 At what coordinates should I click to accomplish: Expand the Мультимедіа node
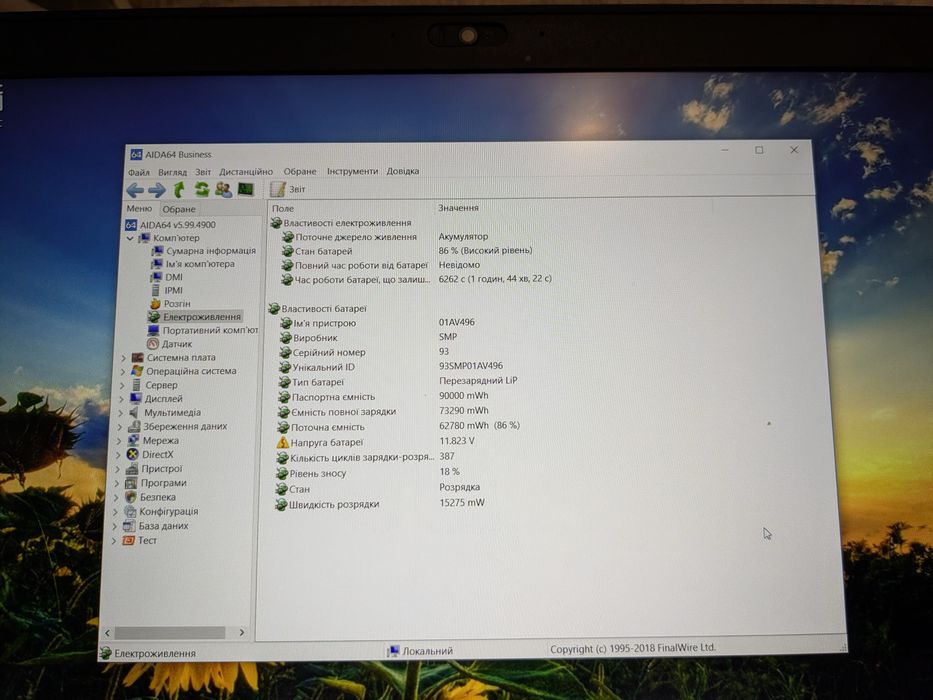[120, 413]
